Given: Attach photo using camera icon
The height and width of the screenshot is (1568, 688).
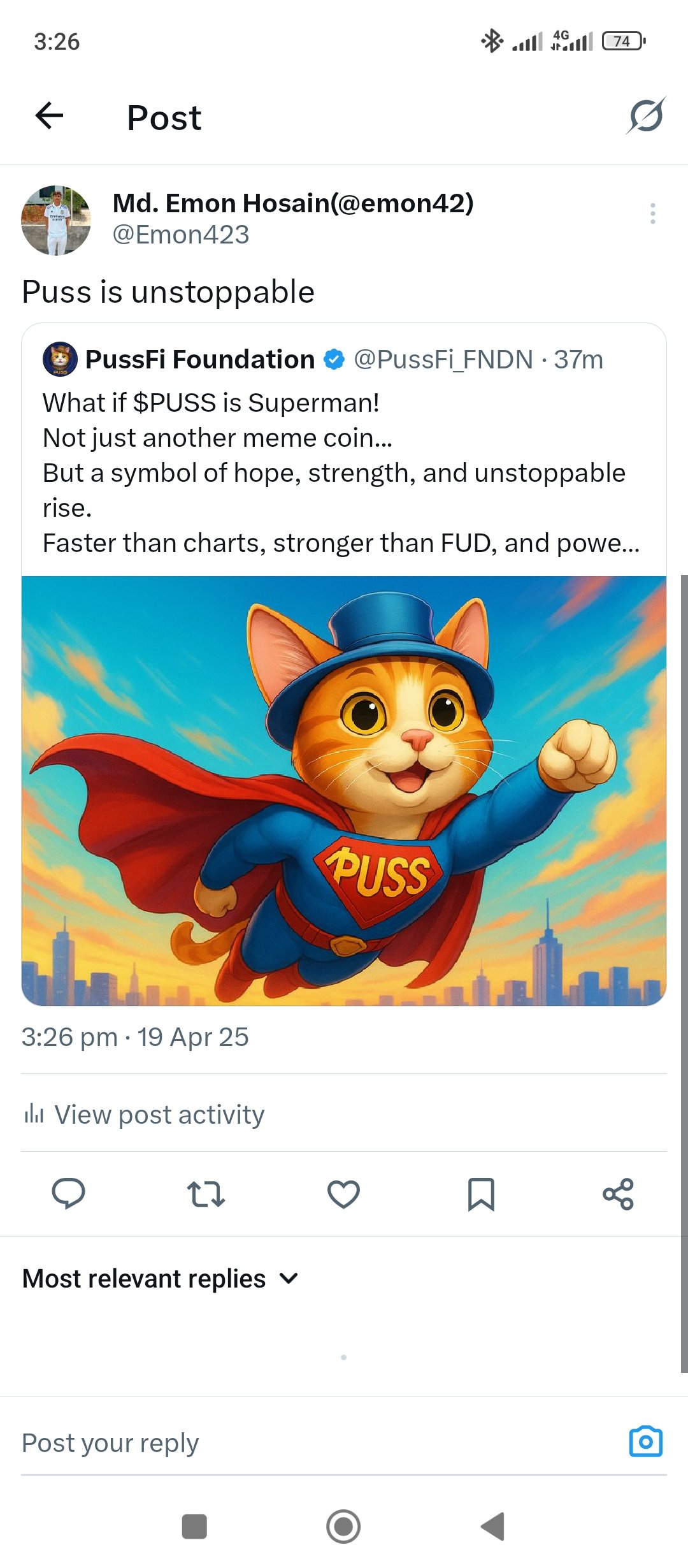Looking at the screenshot, I should pyautogui.click(x=646, y=1441).
